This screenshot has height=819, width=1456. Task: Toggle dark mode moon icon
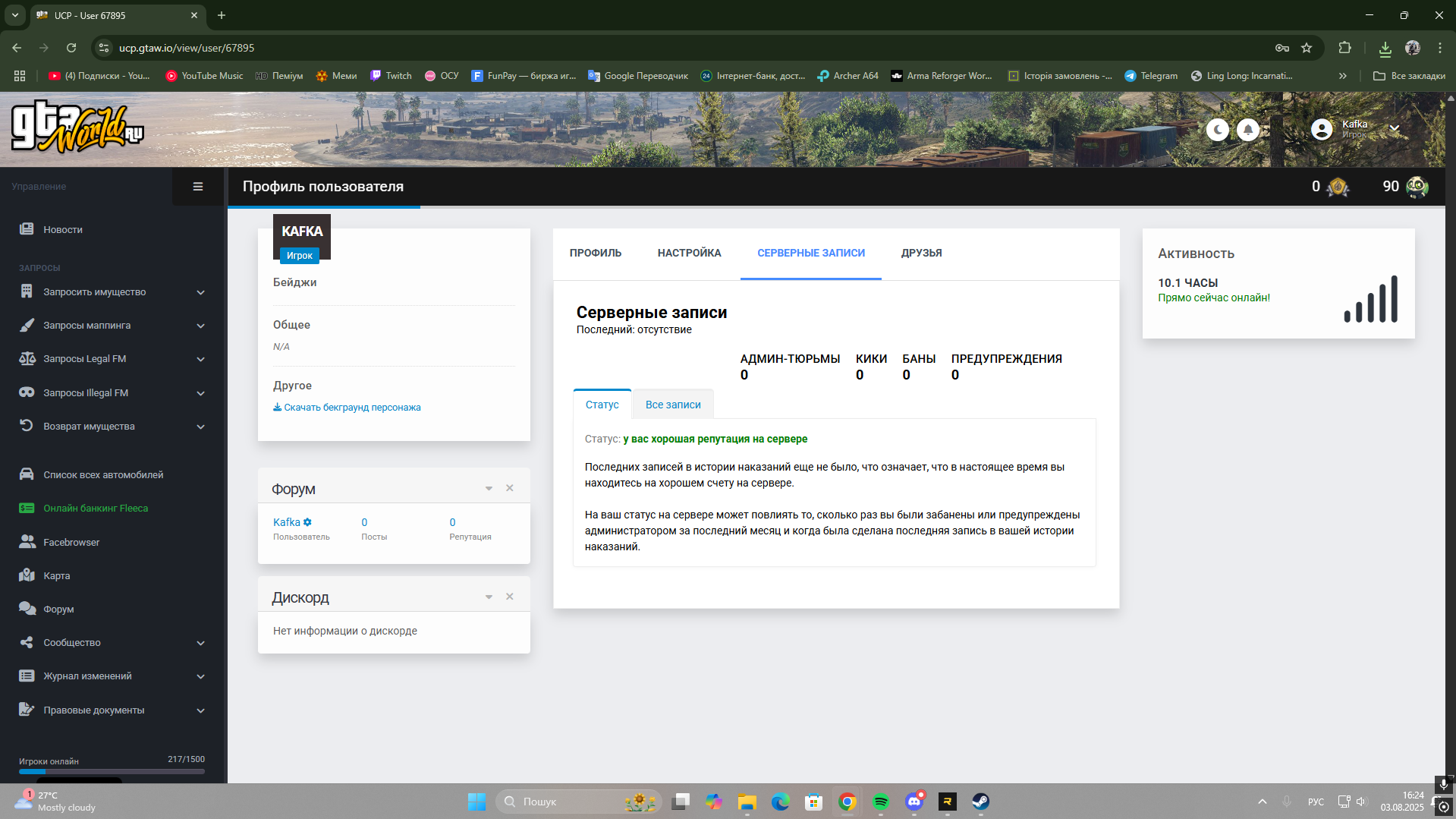tap(1218, 130)
